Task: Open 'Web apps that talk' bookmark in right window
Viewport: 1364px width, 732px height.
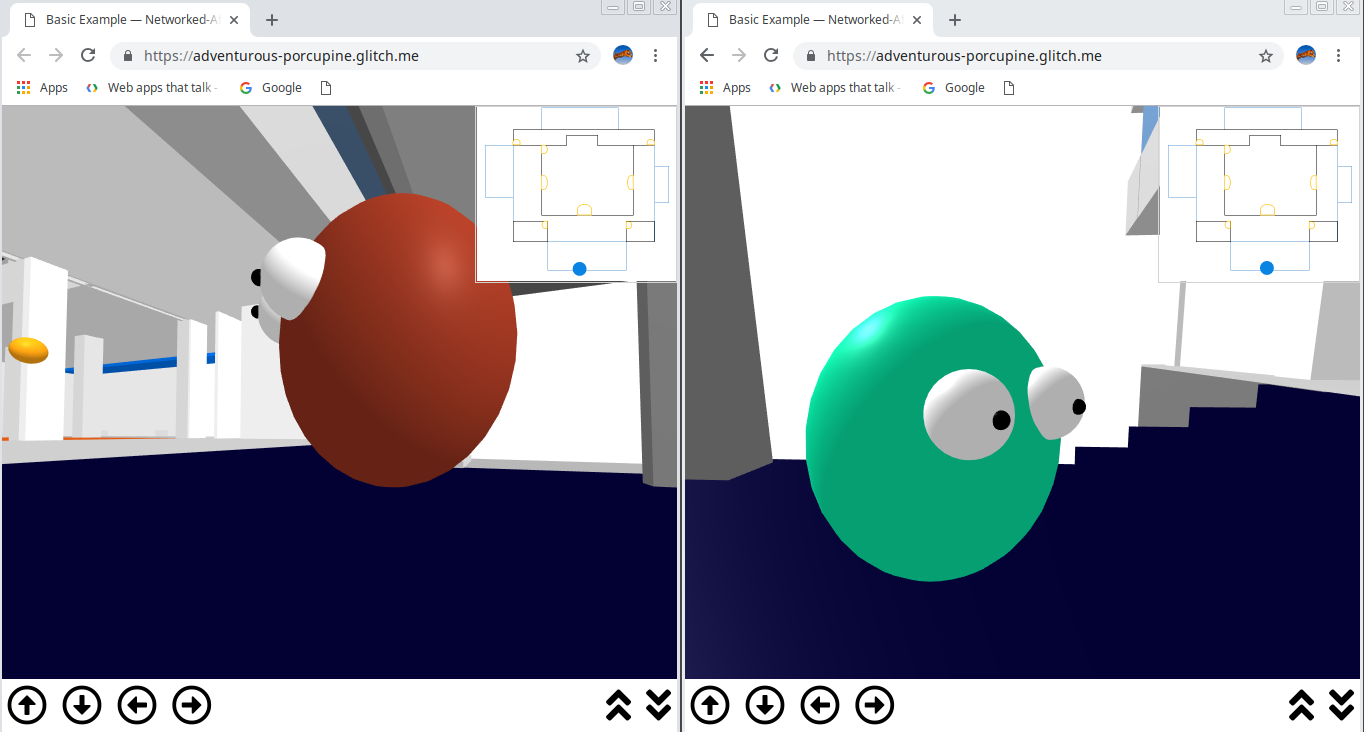Action: pos(834,88)
